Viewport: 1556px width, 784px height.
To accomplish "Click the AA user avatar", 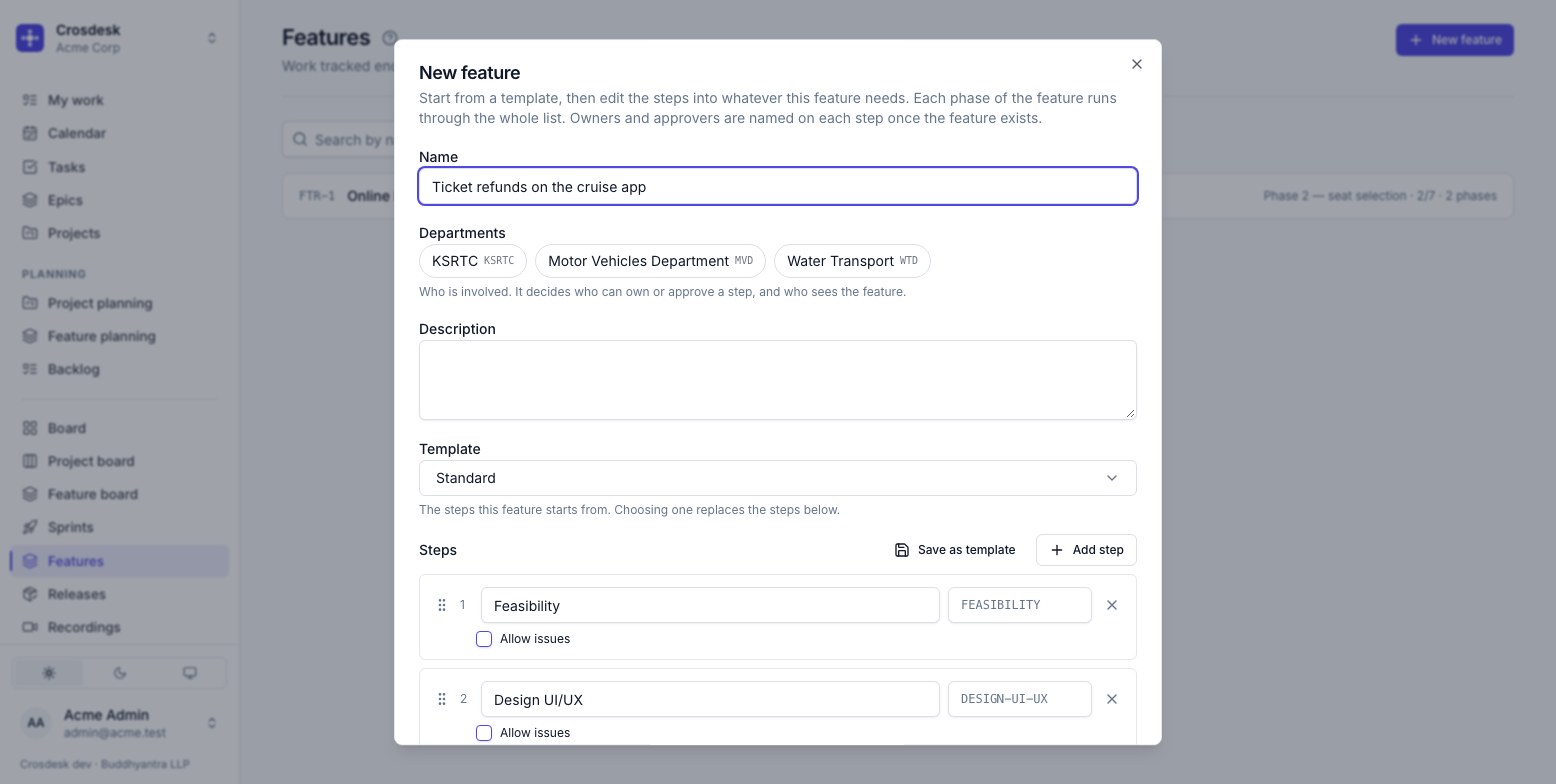I will pos(36,723).
